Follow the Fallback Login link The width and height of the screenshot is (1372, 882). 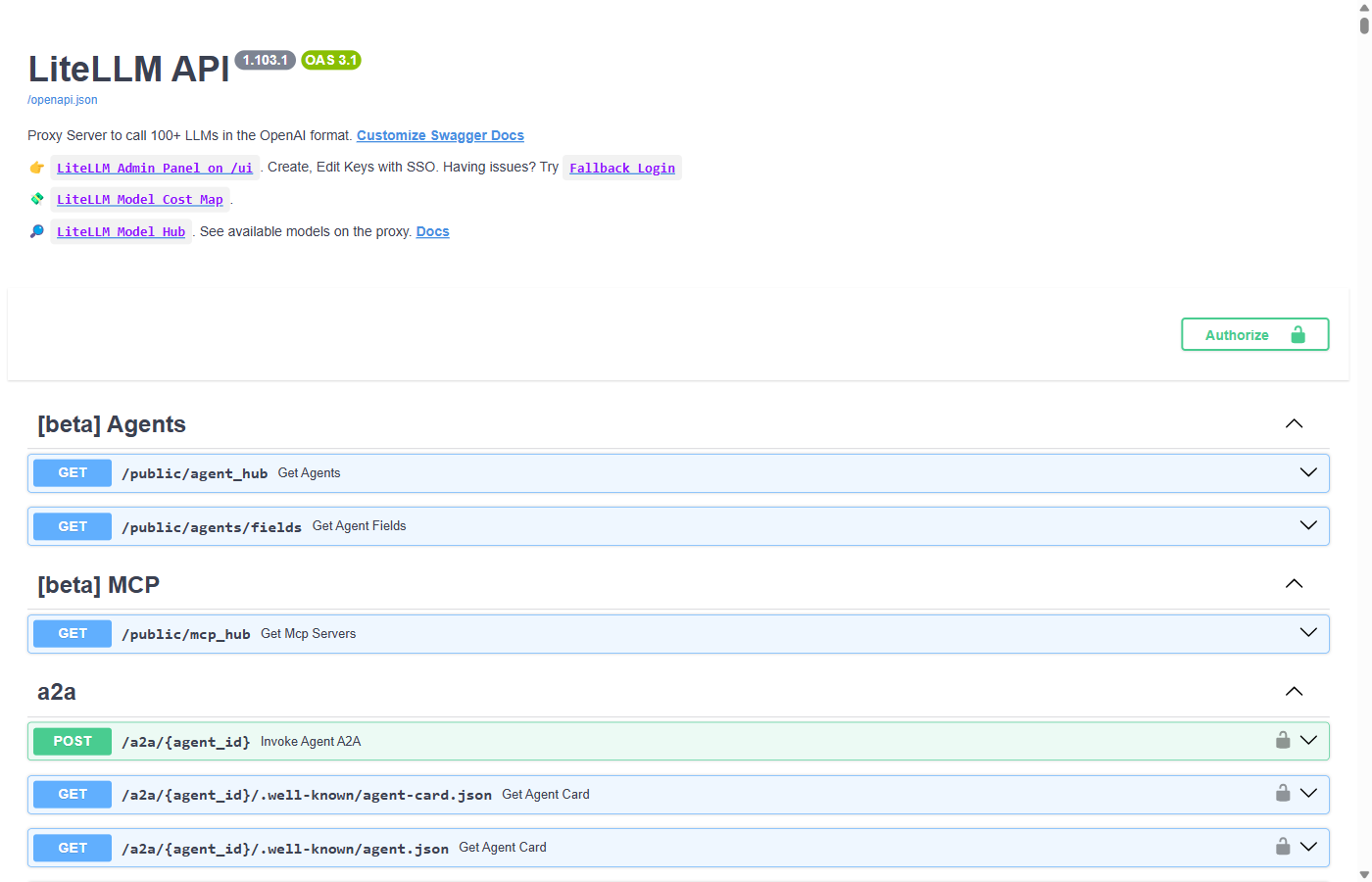[x=622, y=168]
